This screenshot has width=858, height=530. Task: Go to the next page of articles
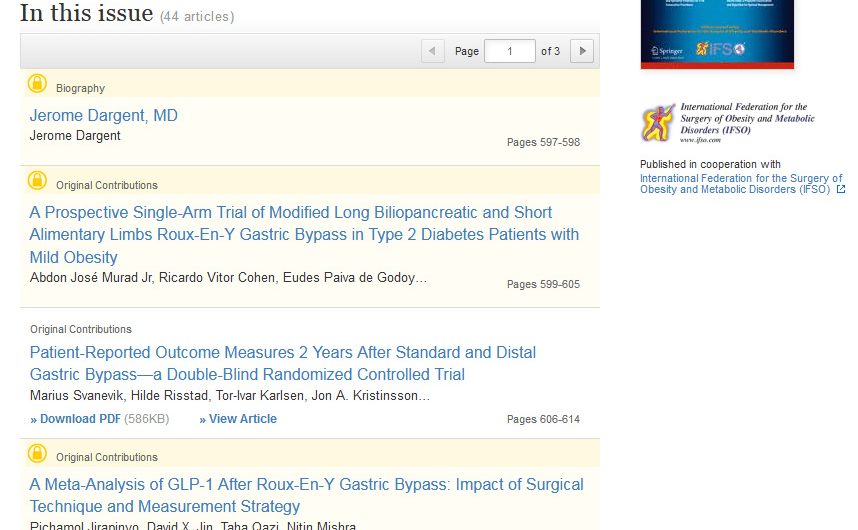coord(581,51)
